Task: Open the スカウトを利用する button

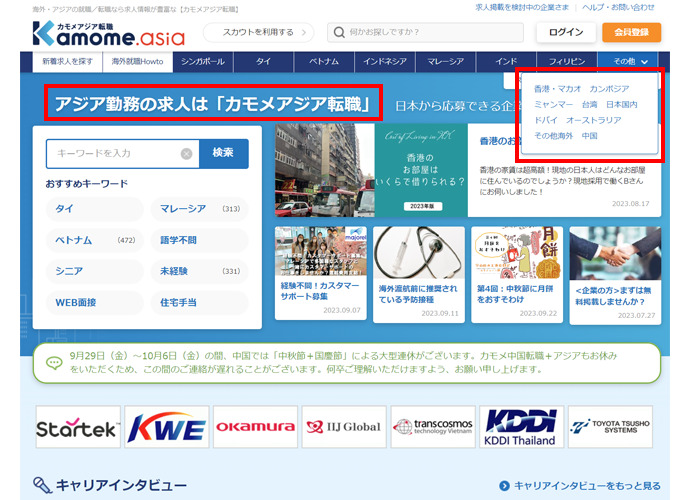Action: pos(258,32)
